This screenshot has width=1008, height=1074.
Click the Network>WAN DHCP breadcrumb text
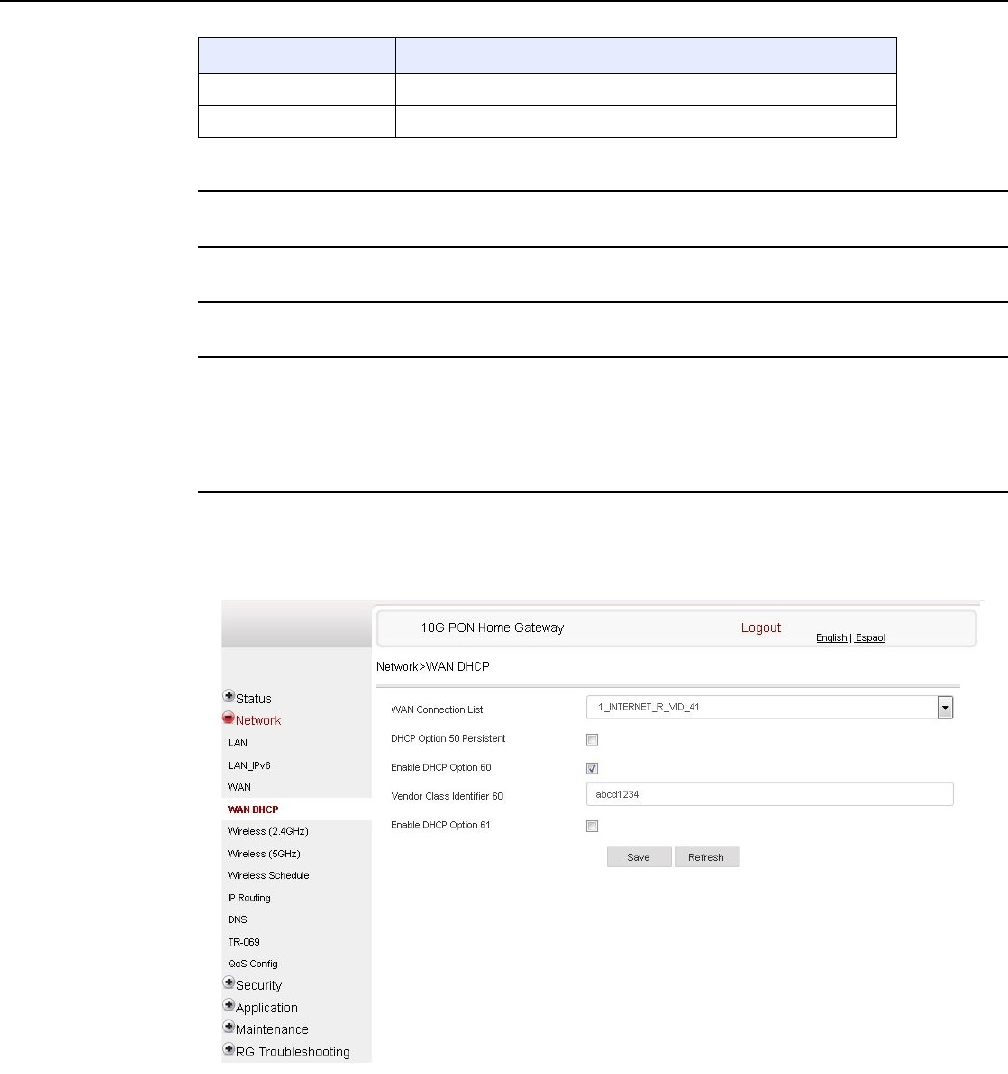click(x=433, y=667)
